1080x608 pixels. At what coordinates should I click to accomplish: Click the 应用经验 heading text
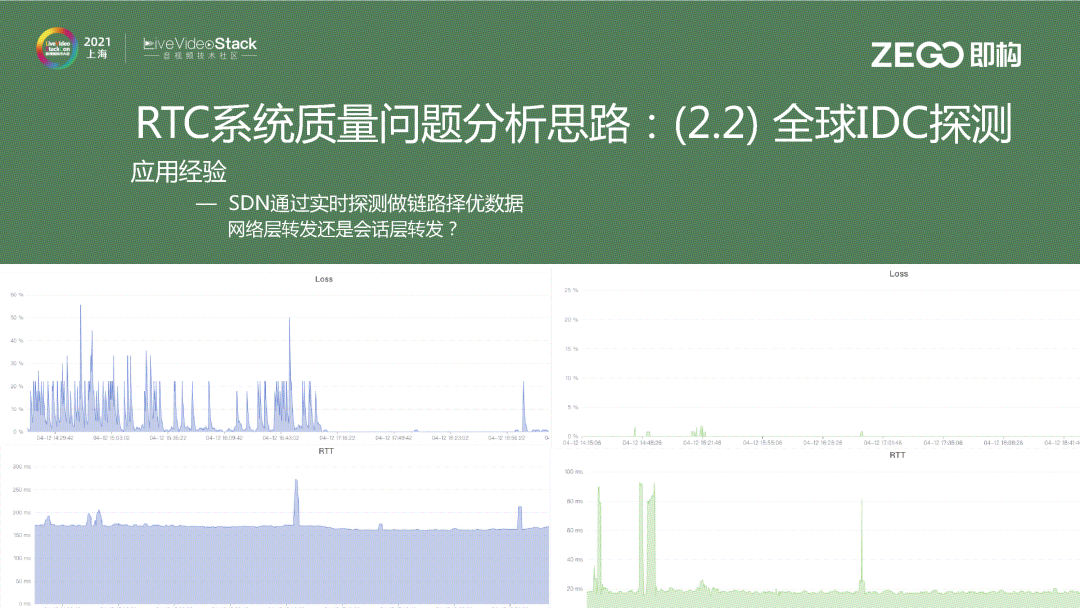pyautogui.click(x=178, y=171)
